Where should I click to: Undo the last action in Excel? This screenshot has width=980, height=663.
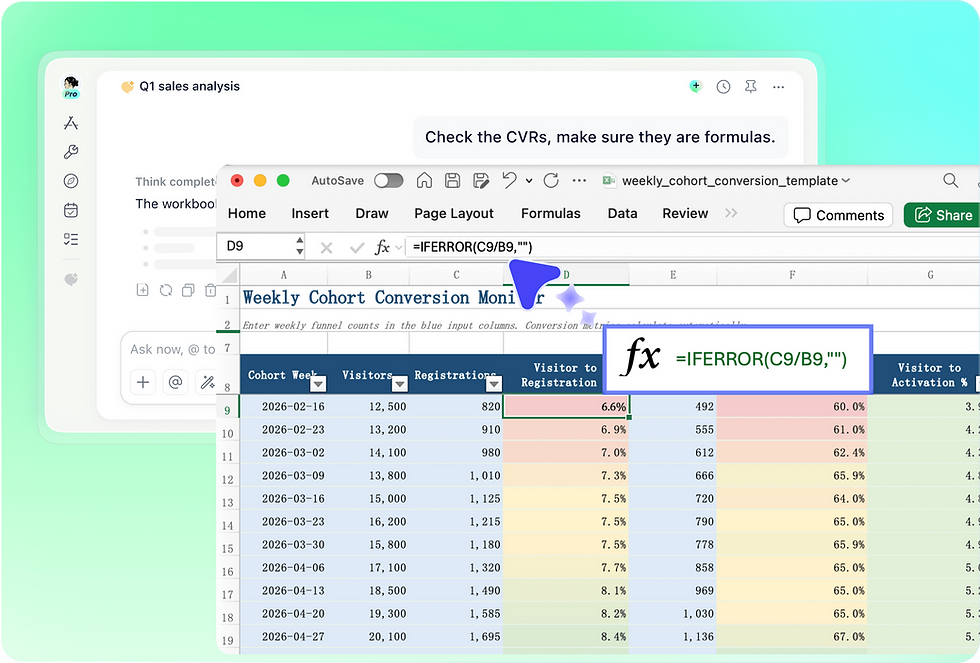click(509, 181)
